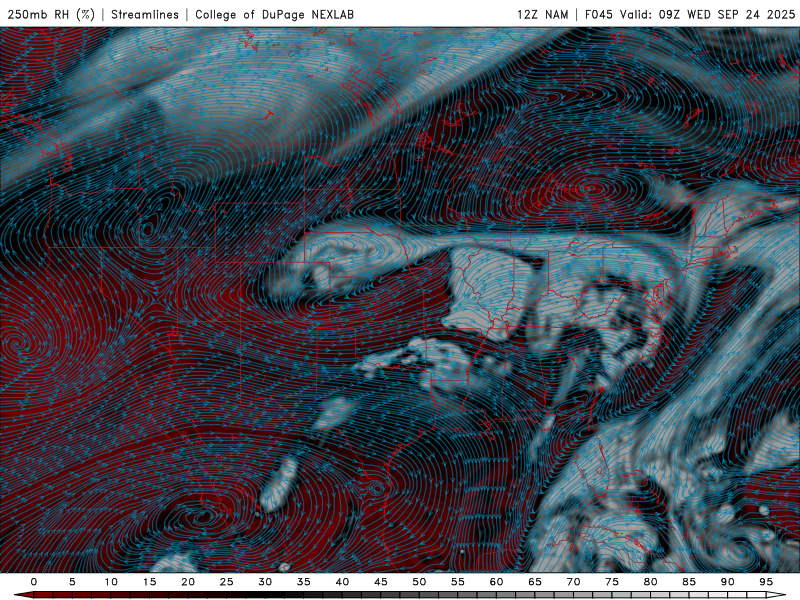Click the color scale label "35"
Image resolution: width=800 pixels, height=600 pixels.
[304, 582]
